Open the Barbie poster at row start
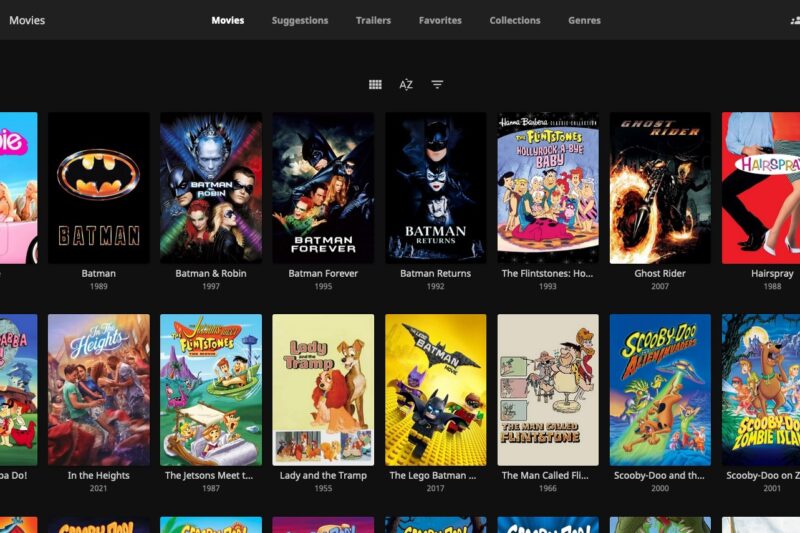 (x=18, y=188)
